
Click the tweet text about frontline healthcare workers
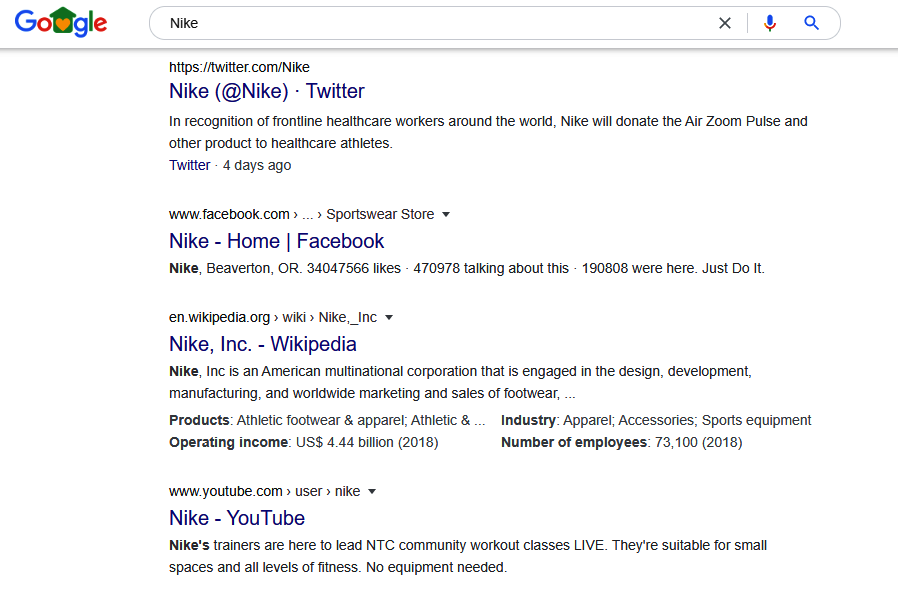click(x=488, y=132)
